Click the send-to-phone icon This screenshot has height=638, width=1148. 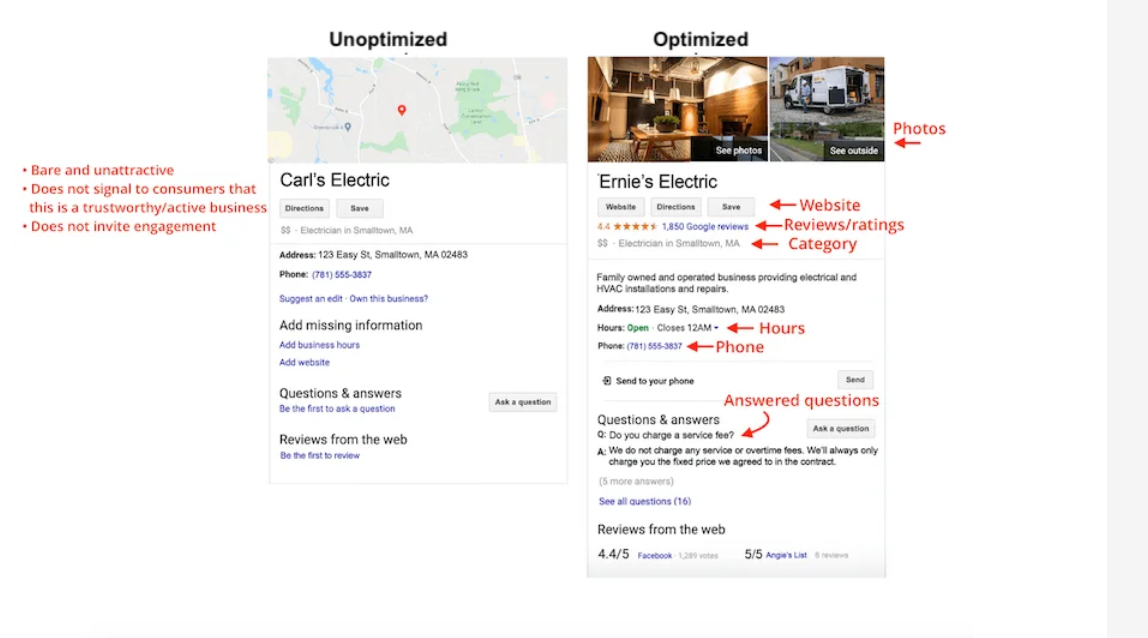[x=606, y=381]
